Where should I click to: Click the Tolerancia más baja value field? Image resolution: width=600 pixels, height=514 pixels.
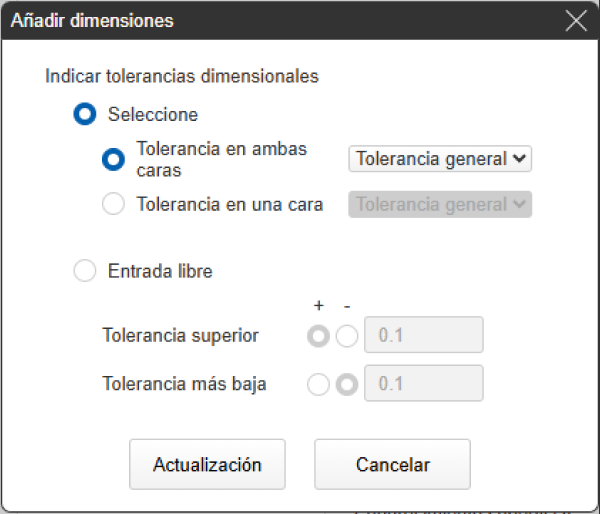[425, 384]
